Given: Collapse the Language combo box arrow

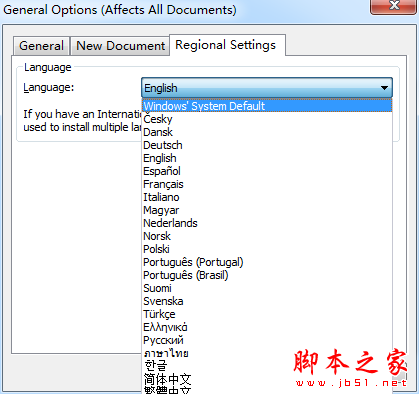Looking at the screenshot, I should click(x=384, y=88).
